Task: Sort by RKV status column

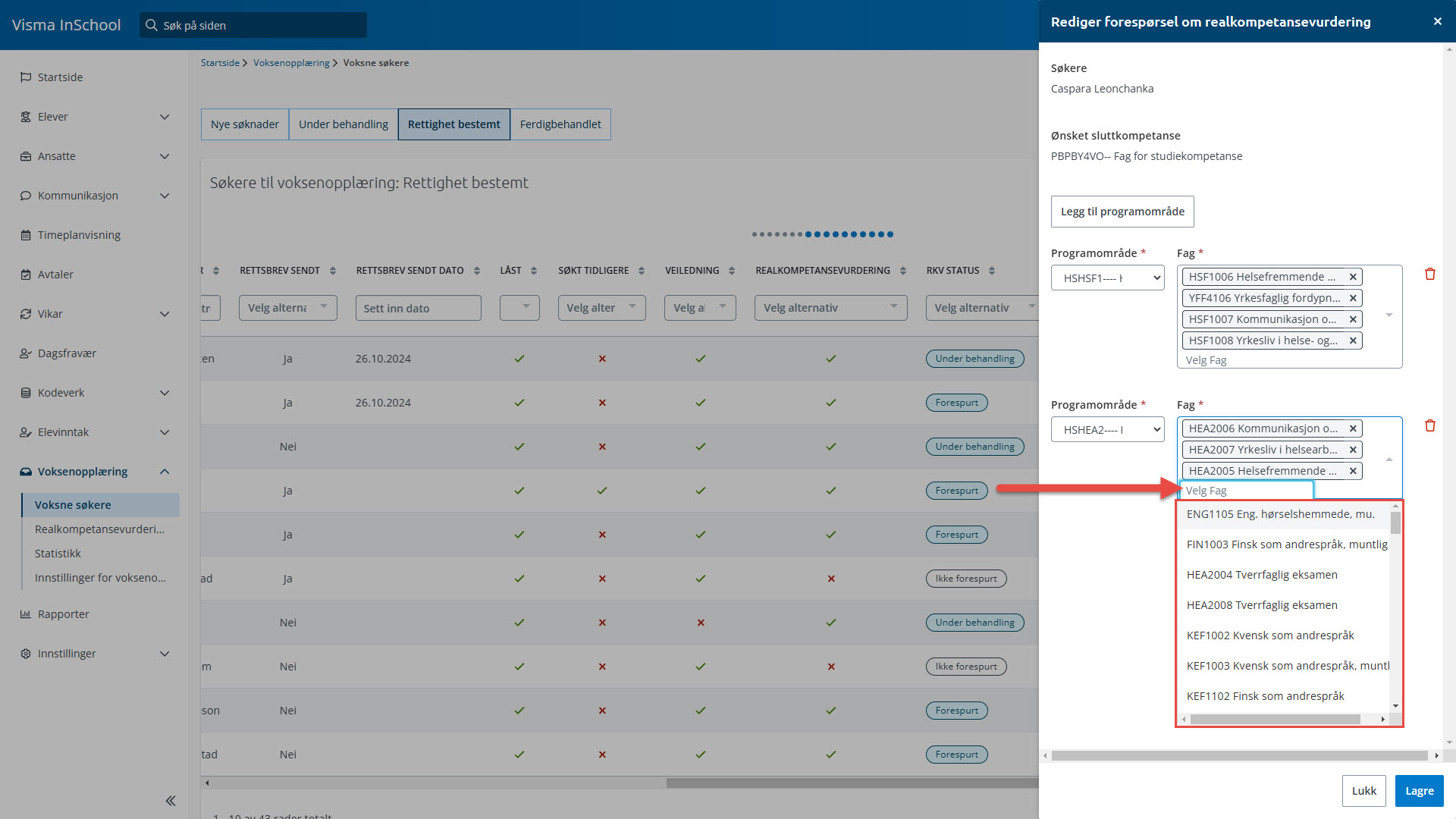Action: click(x=992, y=271)
